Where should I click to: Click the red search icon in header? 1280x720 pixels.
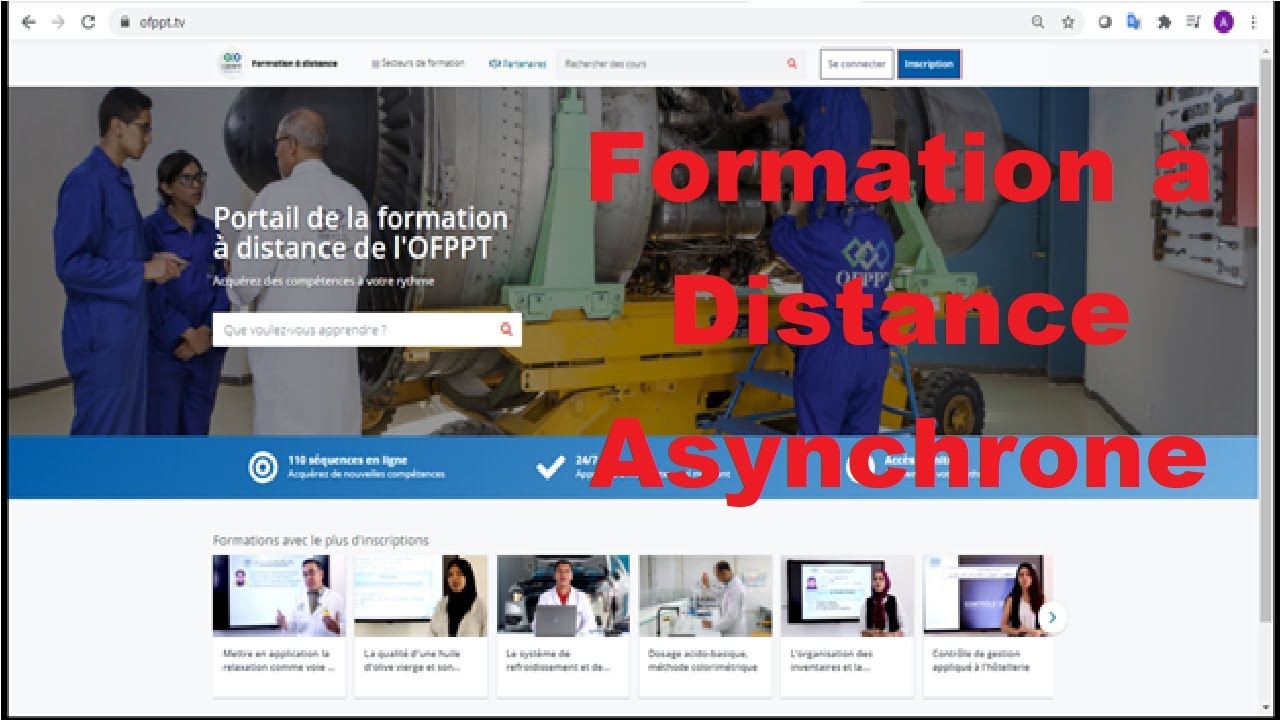[792, 63]
